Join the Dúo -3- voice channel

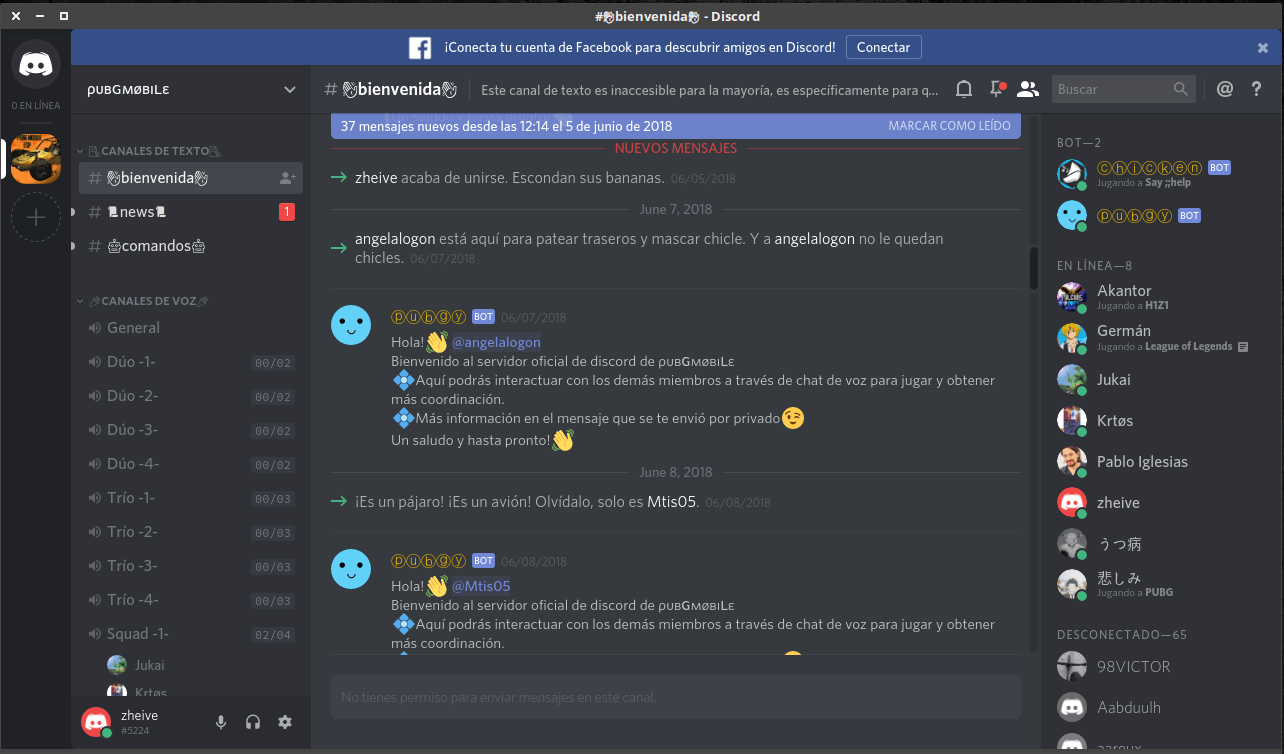coord(191,430)
